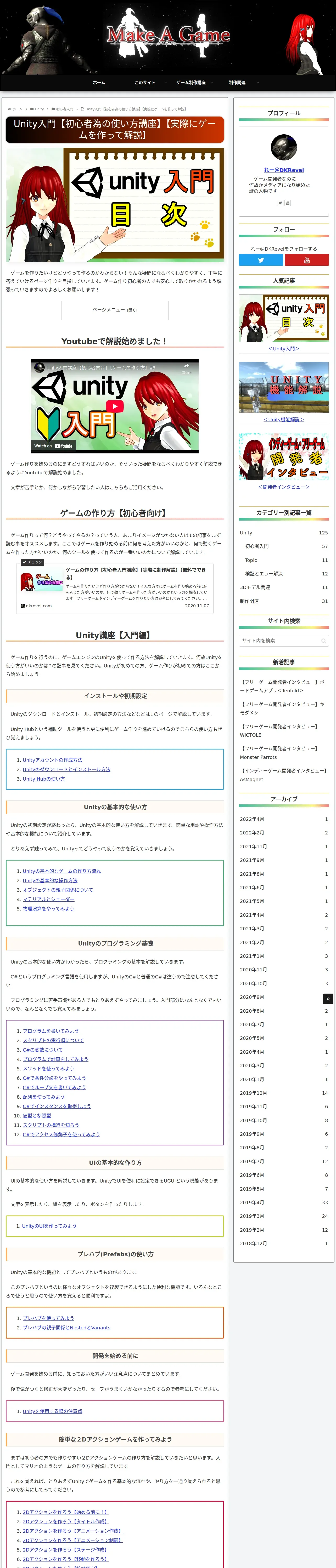Open the Unity category with 125 posts
The width and height of the screenshot is (336, 1568).
click(x=284, y=533)
